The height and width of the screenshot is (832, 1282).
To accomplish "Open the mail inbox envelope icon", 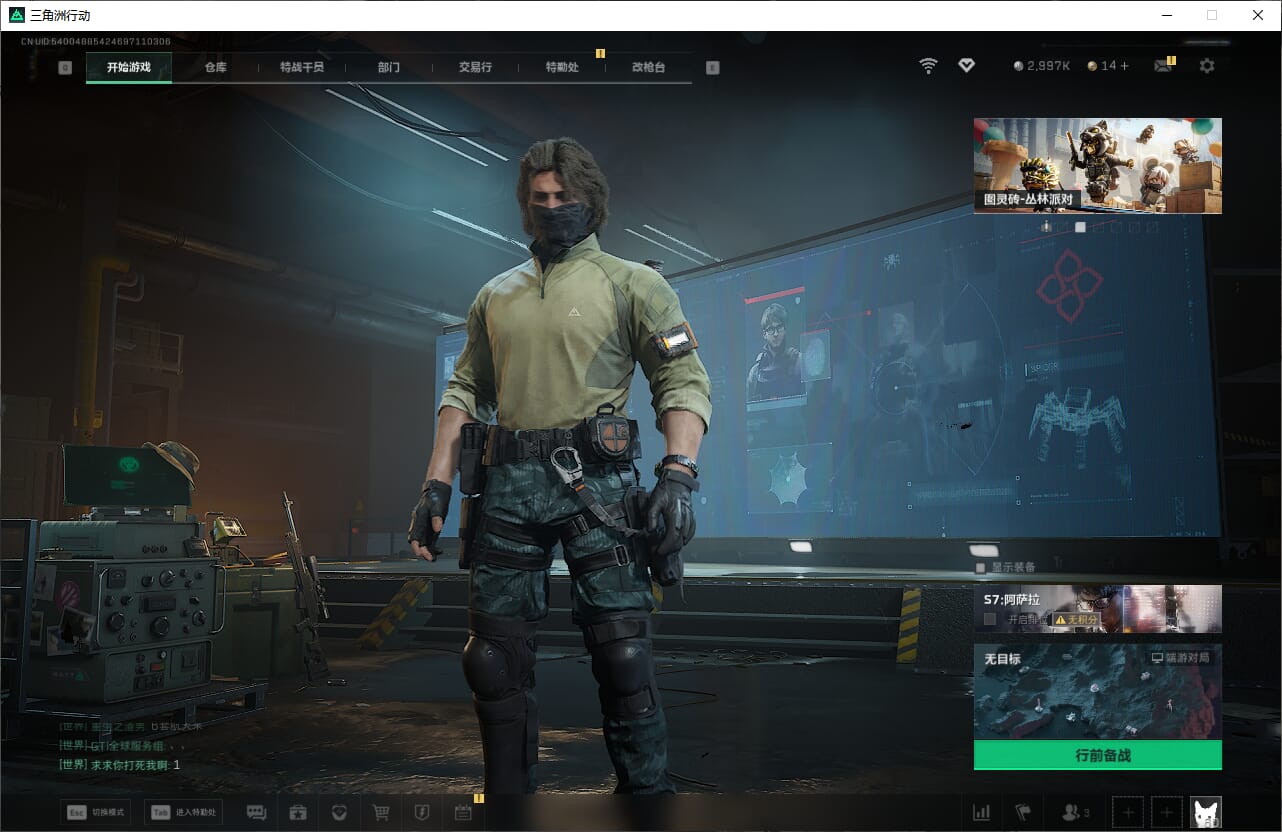I will click(x=1162, y=66).
